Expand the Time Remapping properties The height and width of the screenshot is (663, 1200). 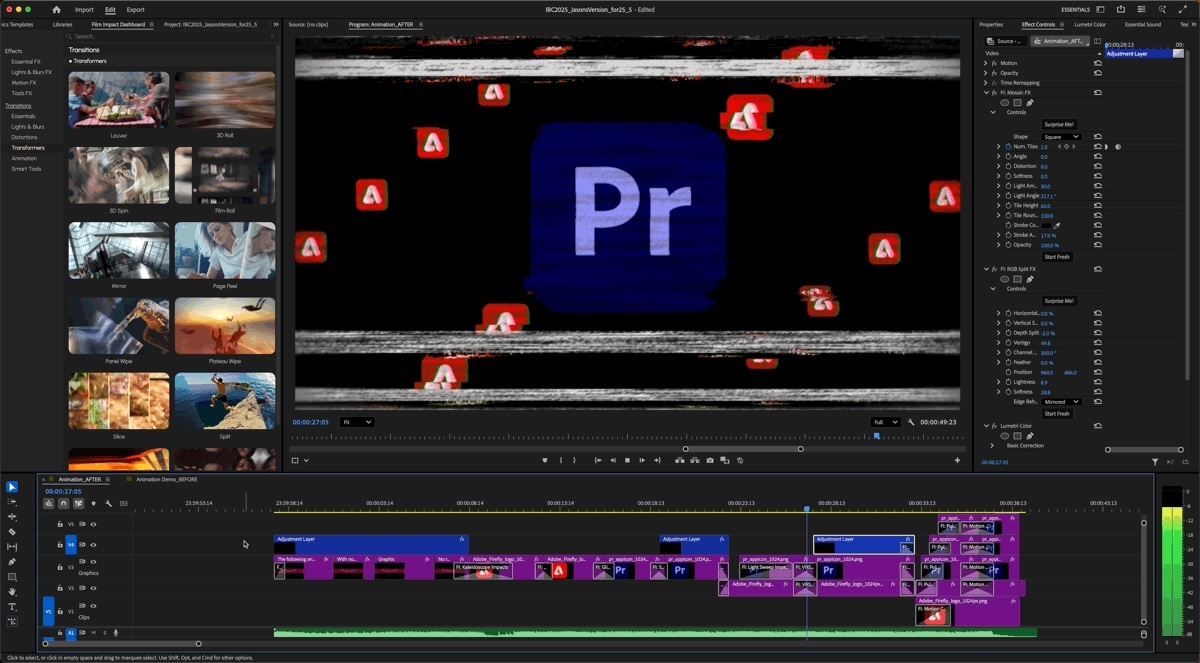(986, 83)
